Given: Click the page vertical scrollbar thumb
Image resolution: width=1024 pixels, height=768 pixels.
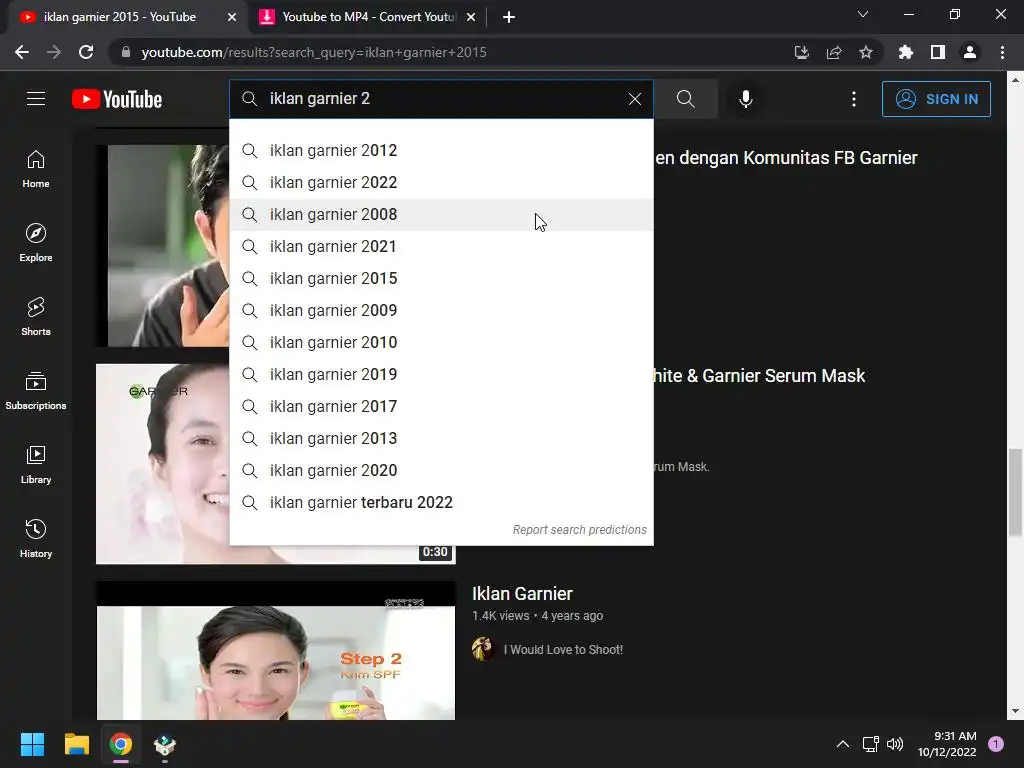Looking at the screenshot, I should click(1014, 491).
